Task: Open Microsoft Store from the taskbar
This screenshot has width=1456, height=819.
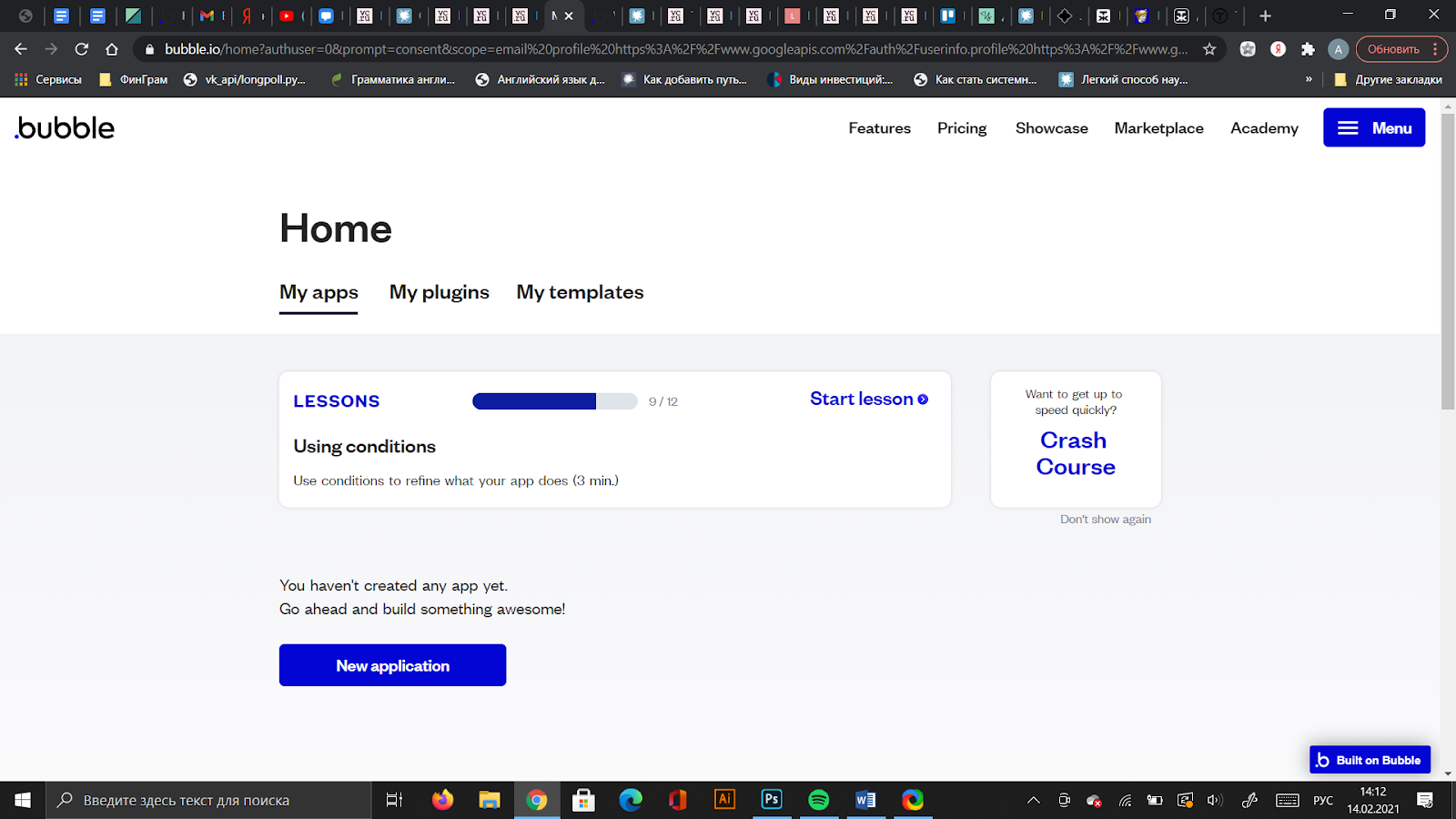Action: pyautogui.click(x=583, y=800)
